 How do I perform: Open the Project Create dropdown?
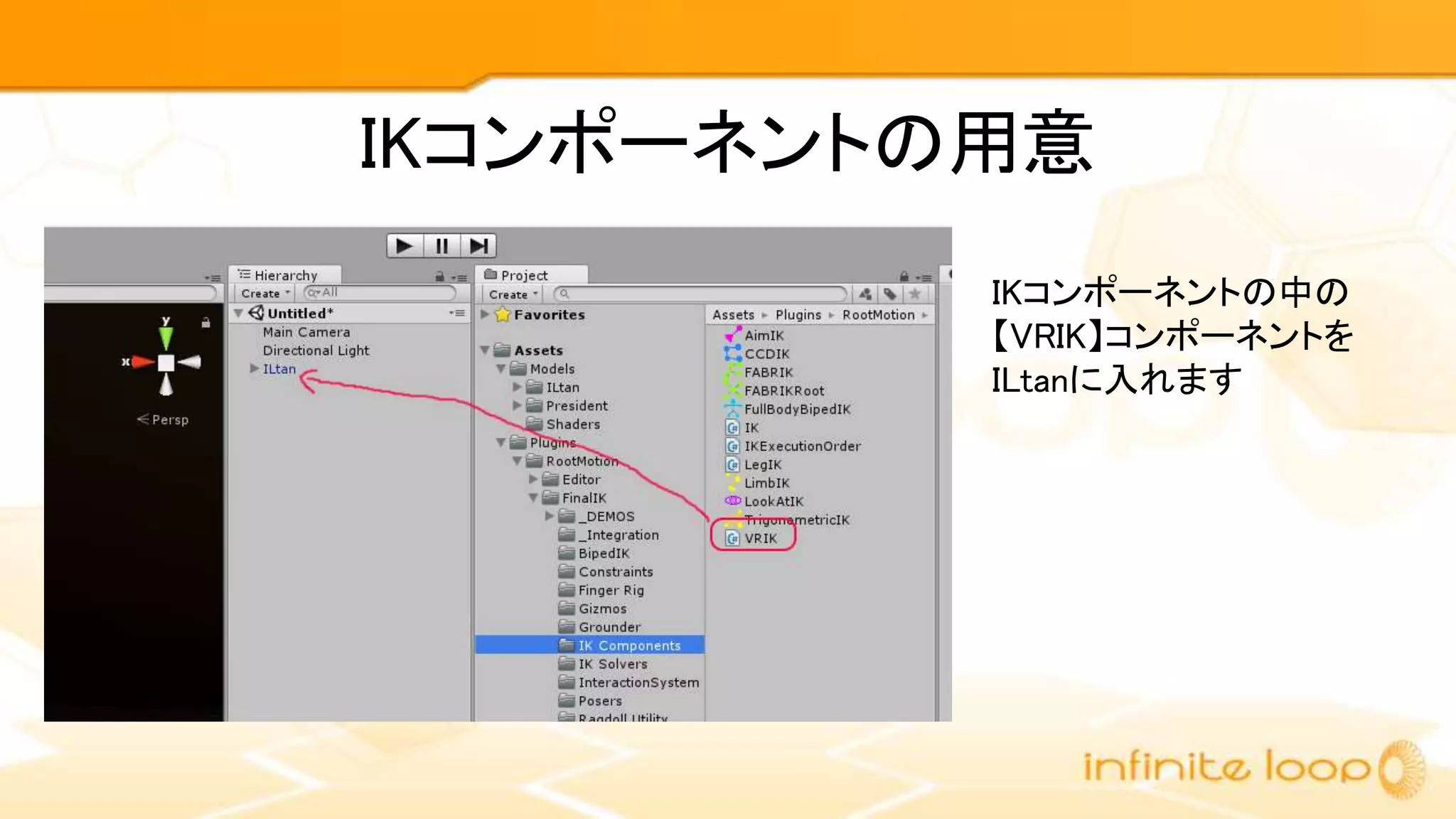(513, 294)
